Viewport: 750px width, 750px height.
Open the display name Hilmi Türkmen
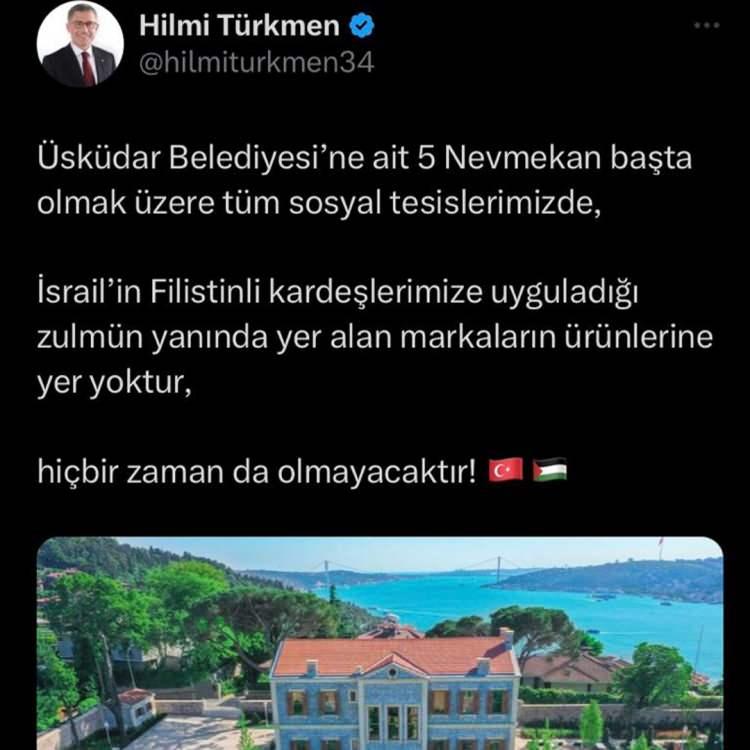(239, 26)
